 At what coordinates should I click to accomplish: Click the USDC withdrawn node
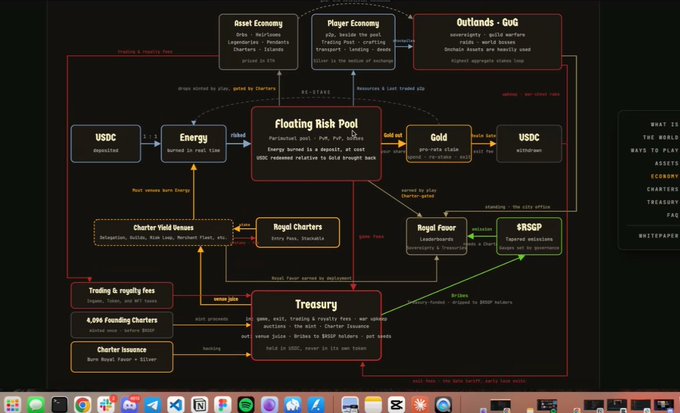[529, 144]
